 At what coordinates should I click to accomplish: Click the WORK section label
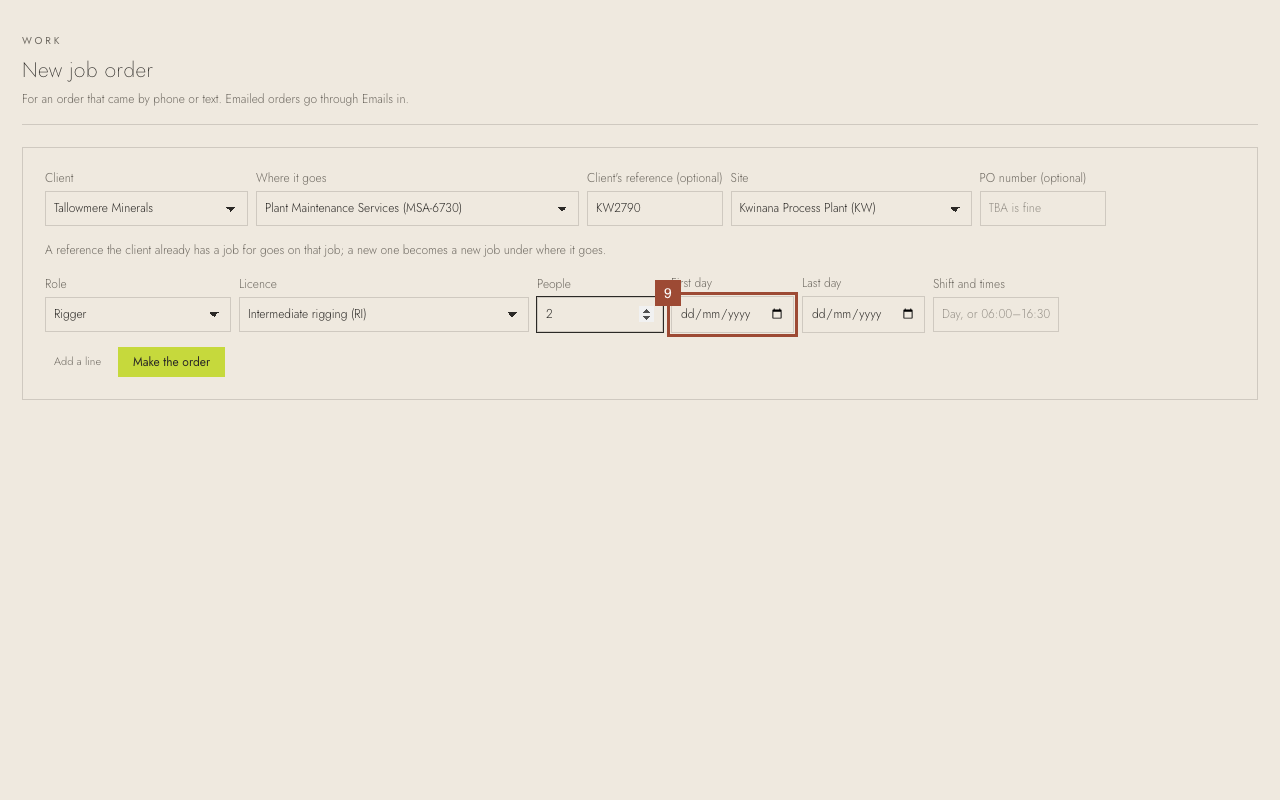(x=42, y=41)
